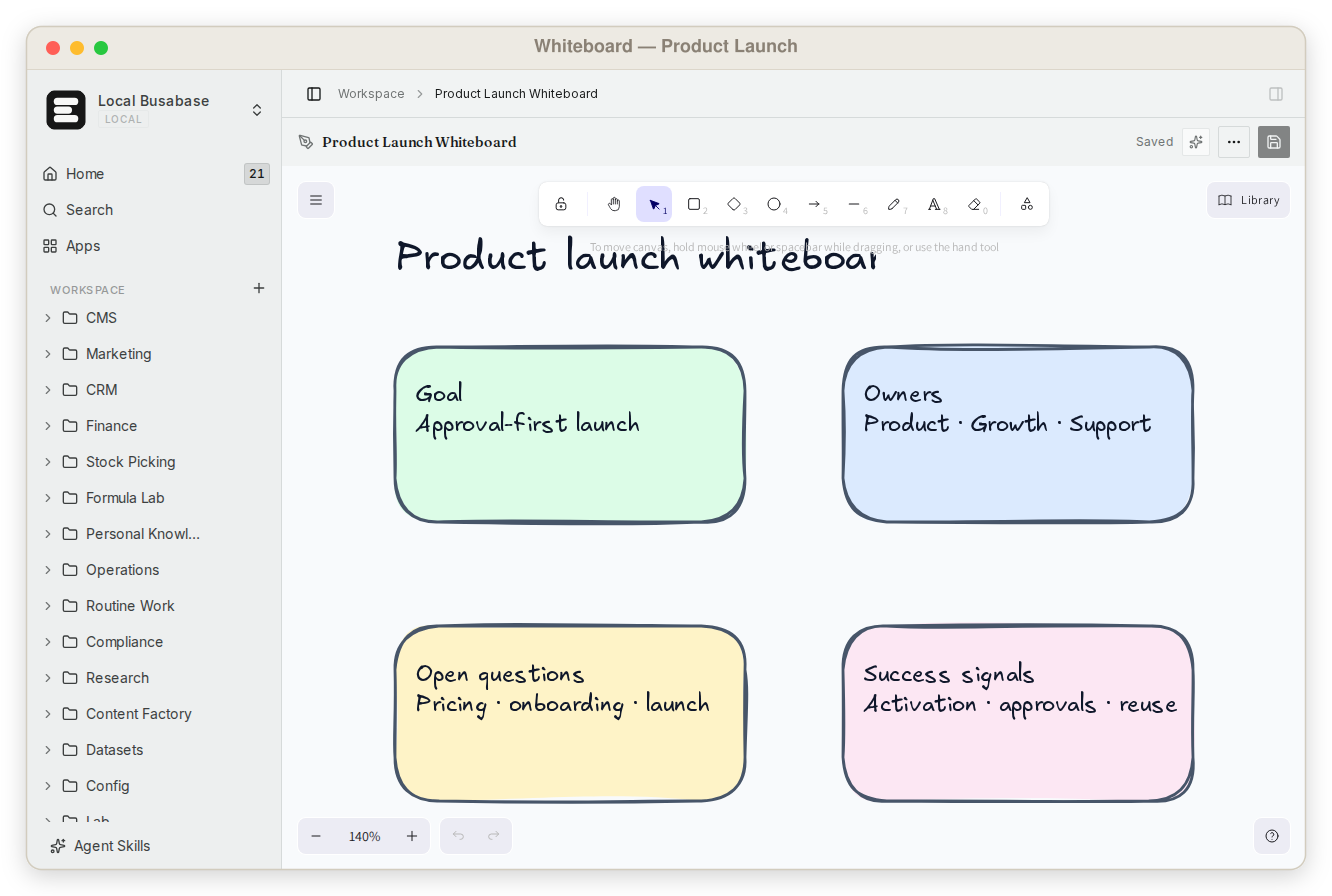This screenshot has height=896, width=1332.
Task: Open the three-dots more options menu
Action: click(x=1234, y=142)
